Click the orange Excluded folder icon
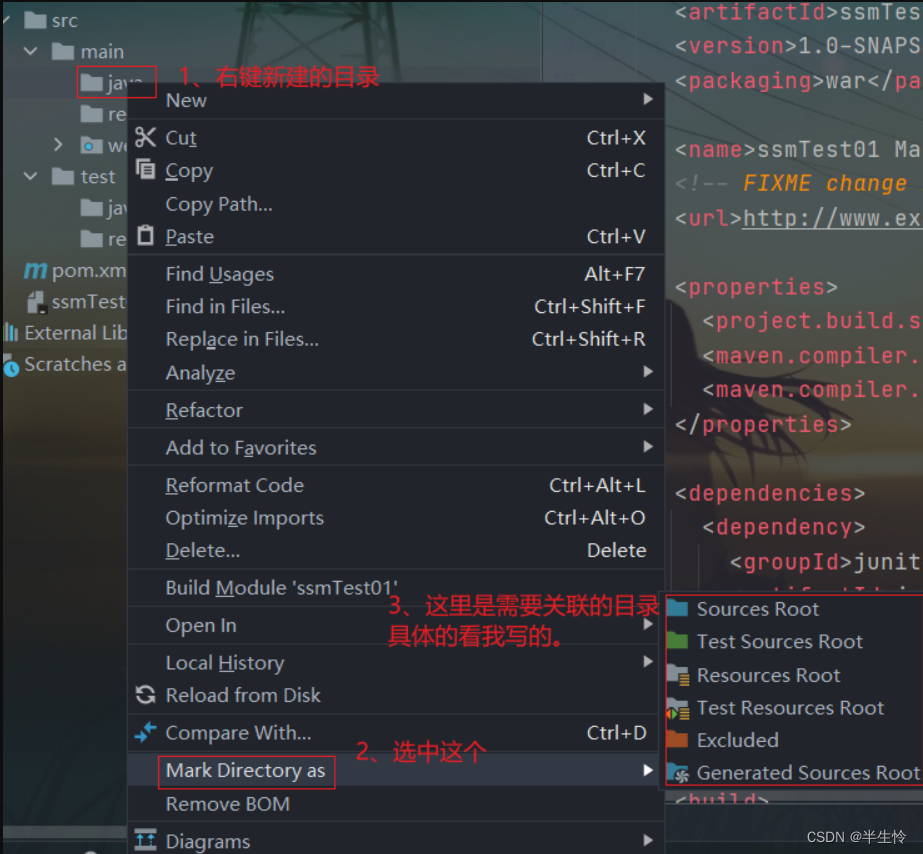The width and height of the screenshot is (923, 854). [678, 739]
